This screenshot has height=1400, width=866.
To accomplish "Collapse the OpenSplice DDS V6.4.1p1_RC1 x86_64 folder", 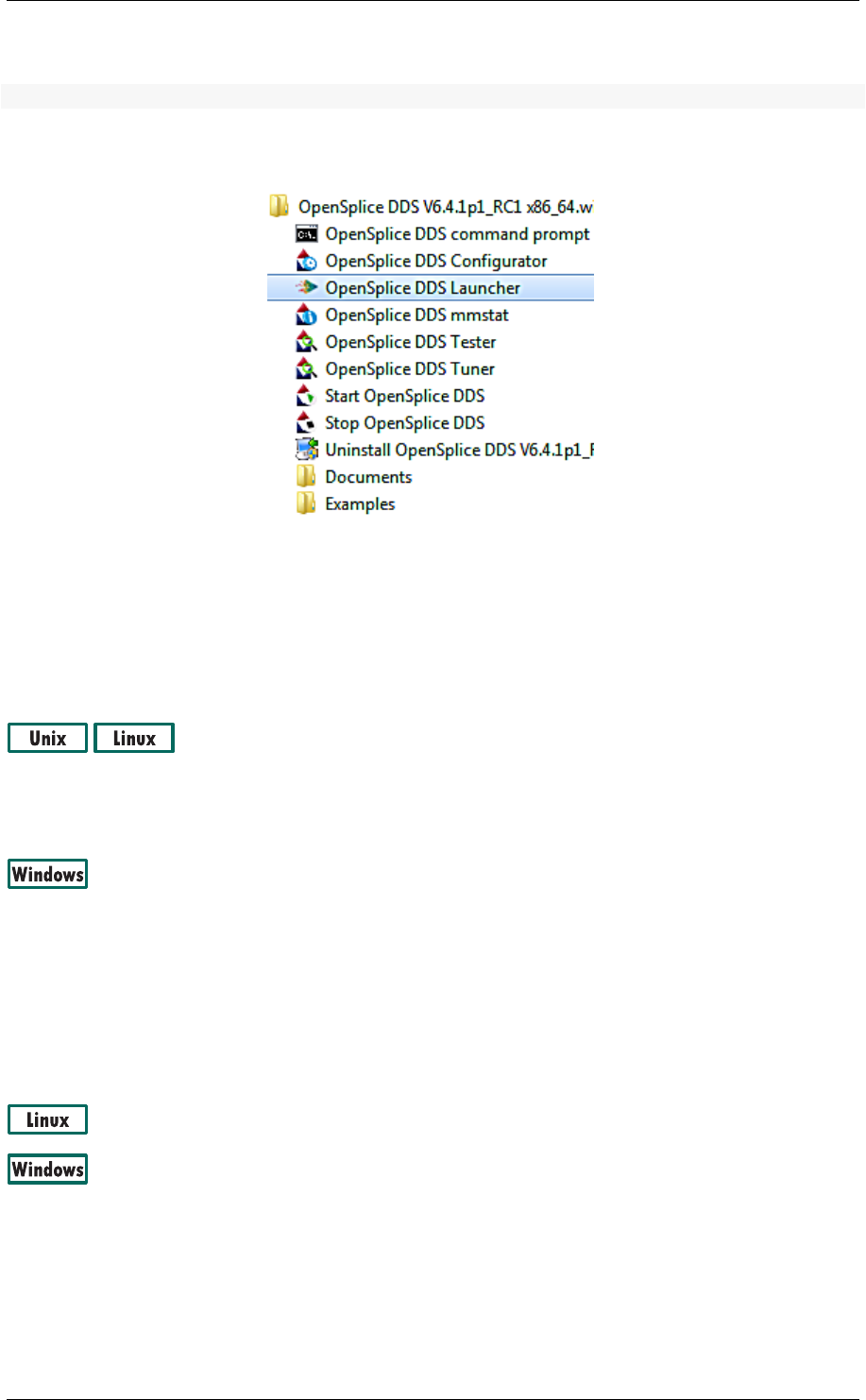I will point(446,206).
